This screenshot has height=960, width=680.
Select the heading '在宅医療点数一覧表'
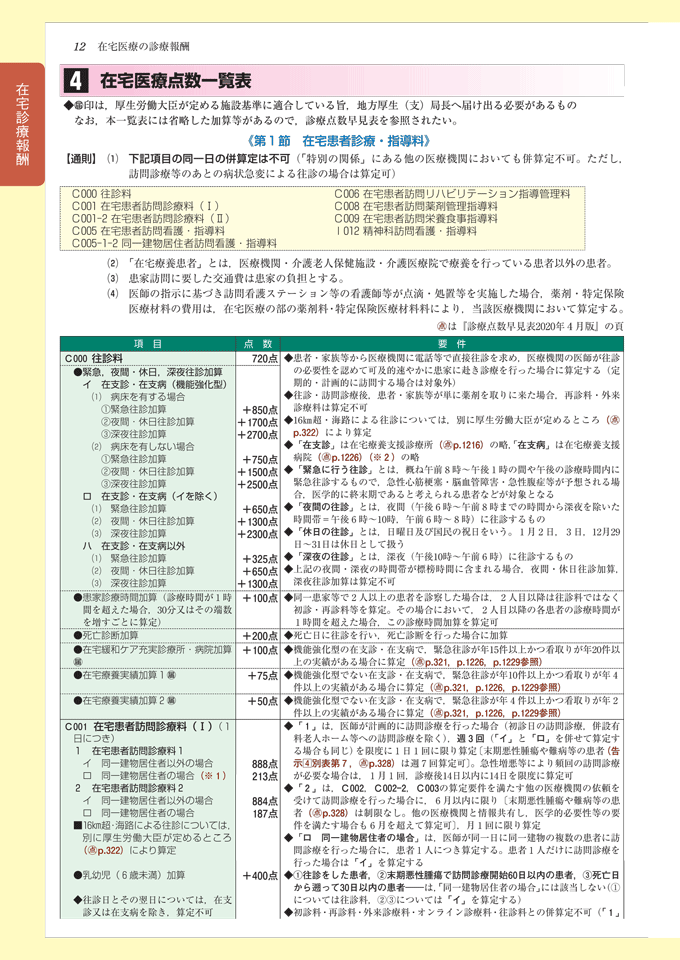176,81
